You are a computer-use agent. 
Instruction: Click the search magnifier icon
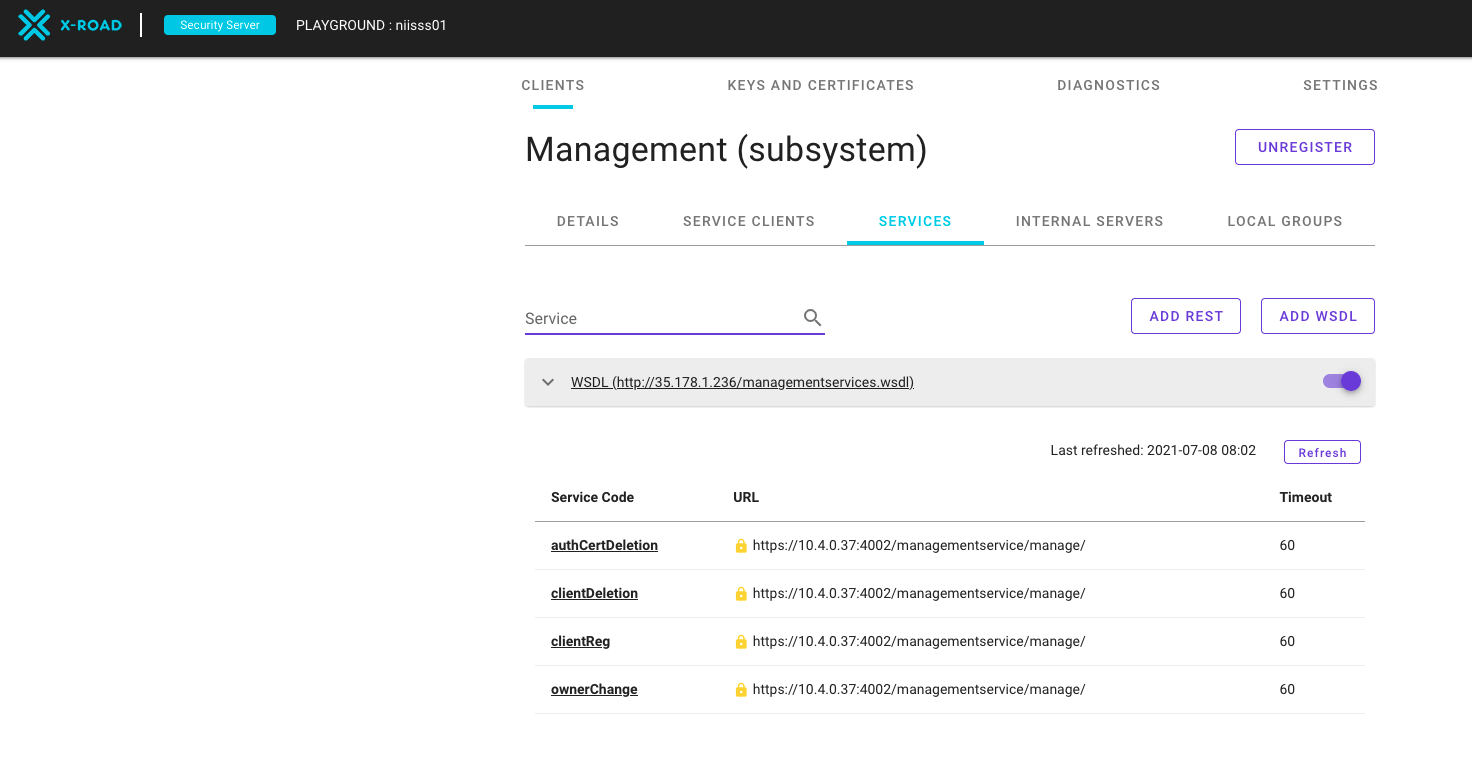click(x=812, y=316)
